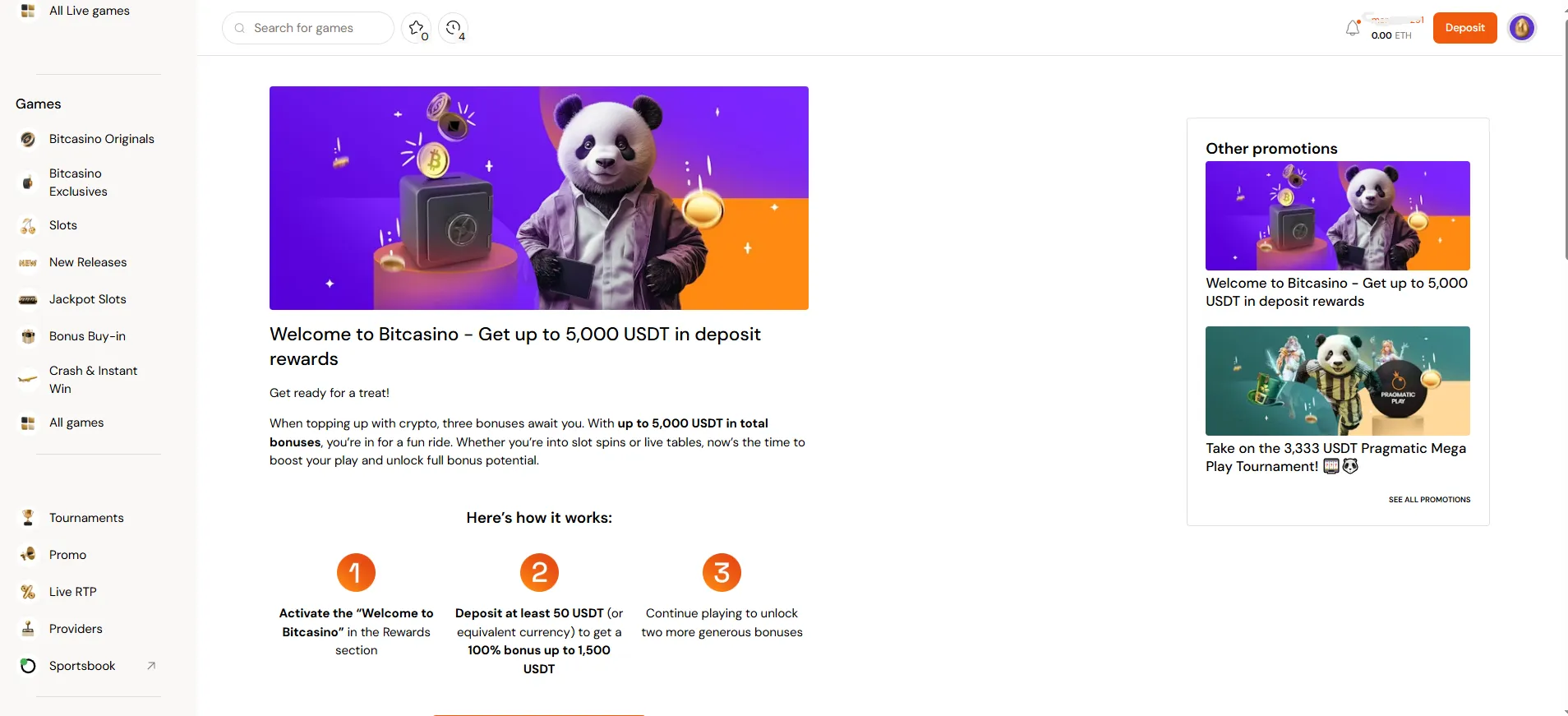Click the Crash & Instant Win plane icon
This screenshot has height=716, width=1568.
pyautogui.click(x=28, y=380)
